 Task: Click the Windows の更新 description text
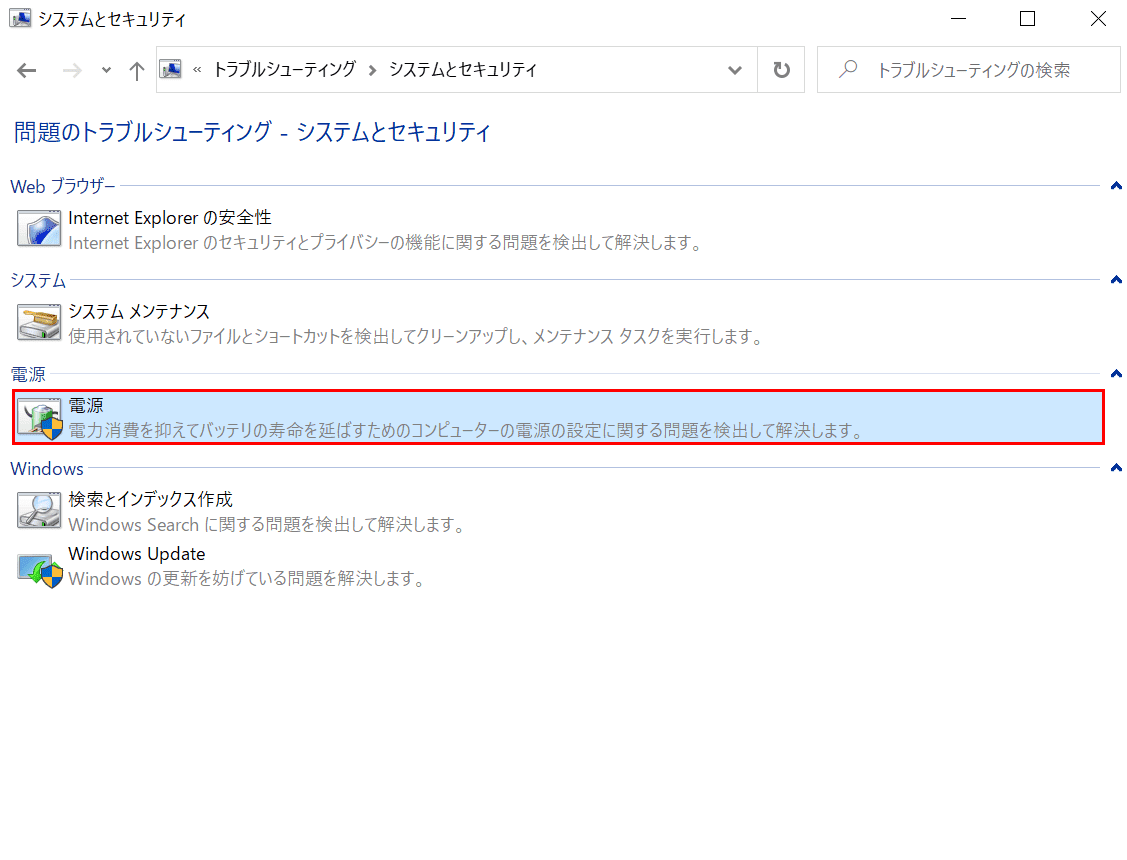click(x=248, y=578)
